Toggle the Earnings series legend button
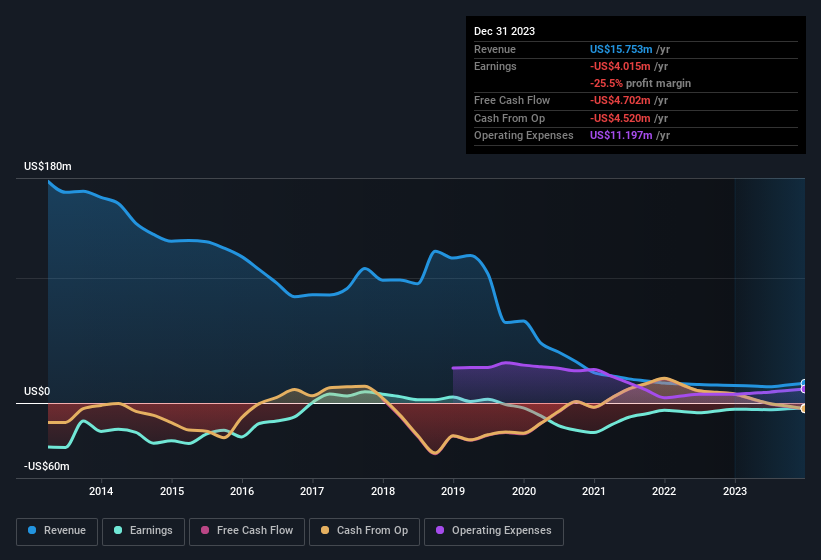 click(x=143, y=531)
